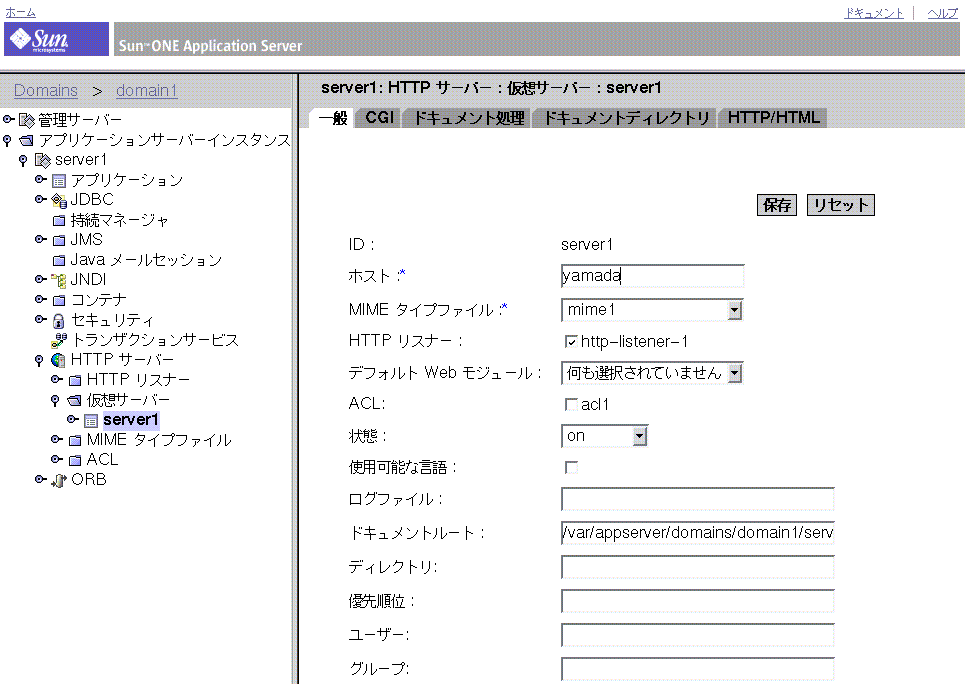Go to the Domains breadcrumb link

tap(46, 91)
